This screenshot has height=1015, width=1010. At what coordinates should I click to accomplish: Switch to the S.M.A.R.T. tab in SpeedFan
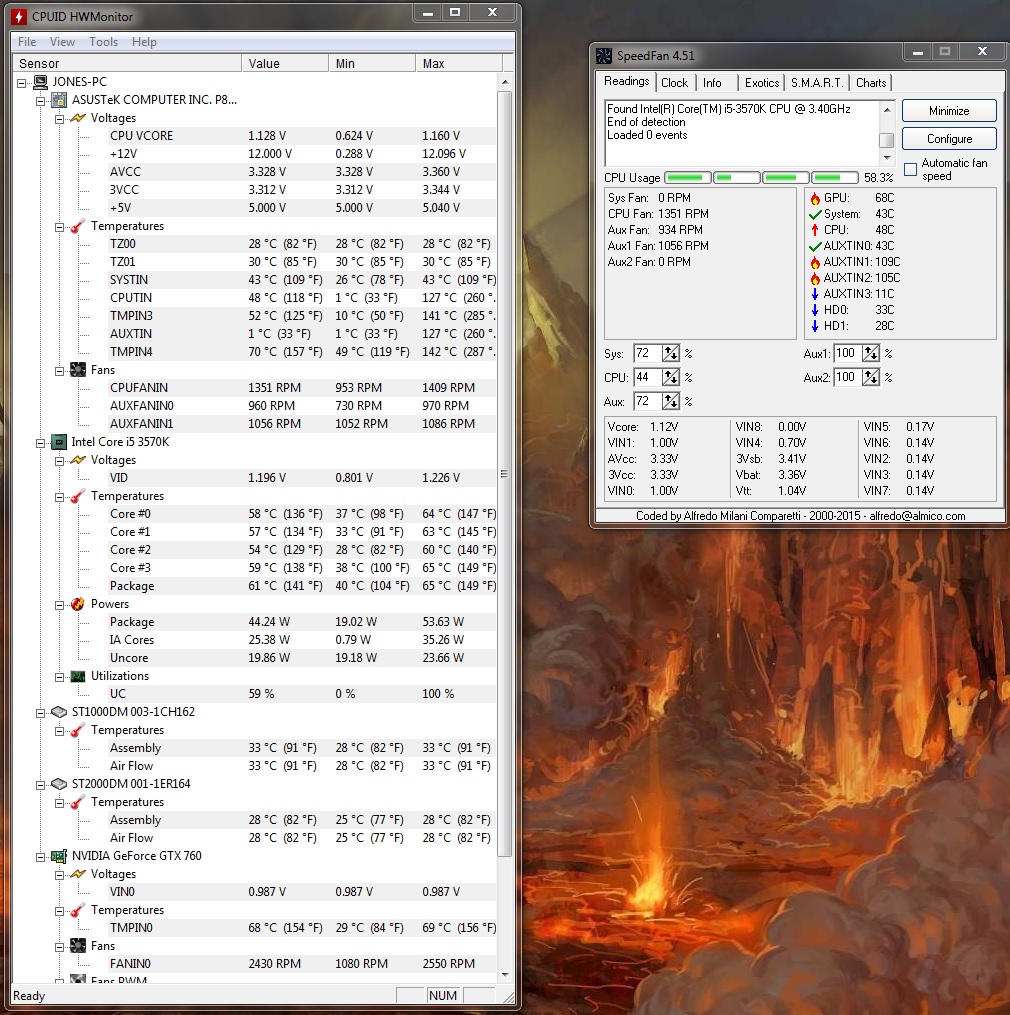tap(817, 83)
